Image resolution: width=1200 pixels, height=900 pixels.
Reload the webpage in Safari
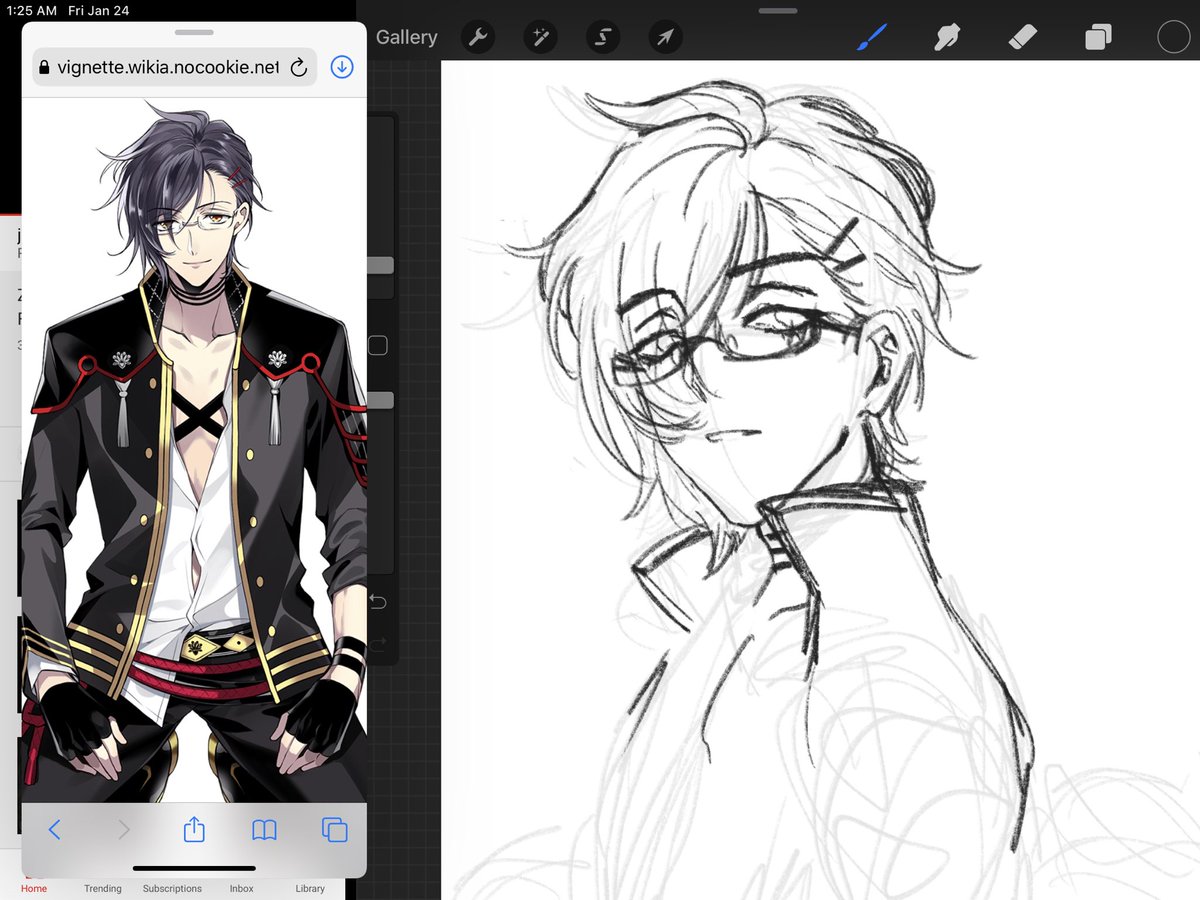click(x=297, y=66)
